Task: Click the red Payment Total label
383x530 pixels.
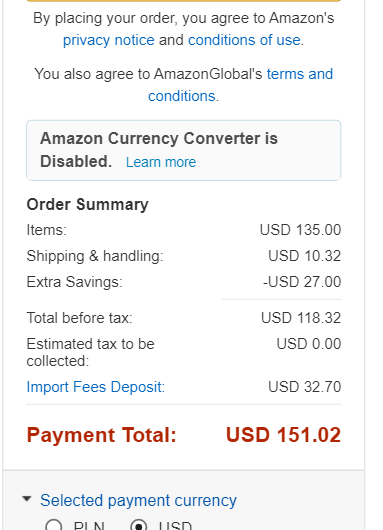Action: [102, 435]
